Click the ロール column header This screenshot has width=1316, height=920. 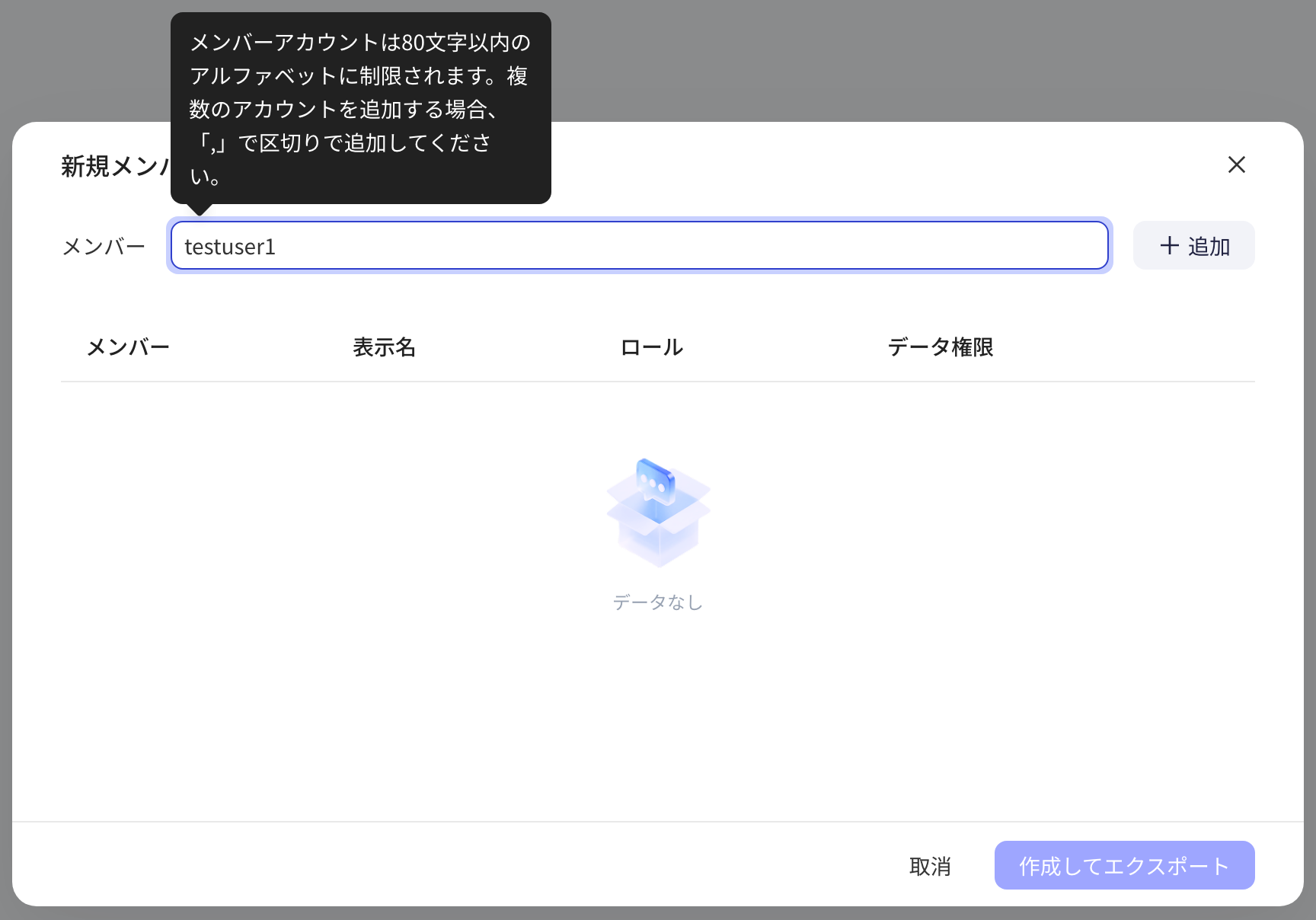click(652, 347)
